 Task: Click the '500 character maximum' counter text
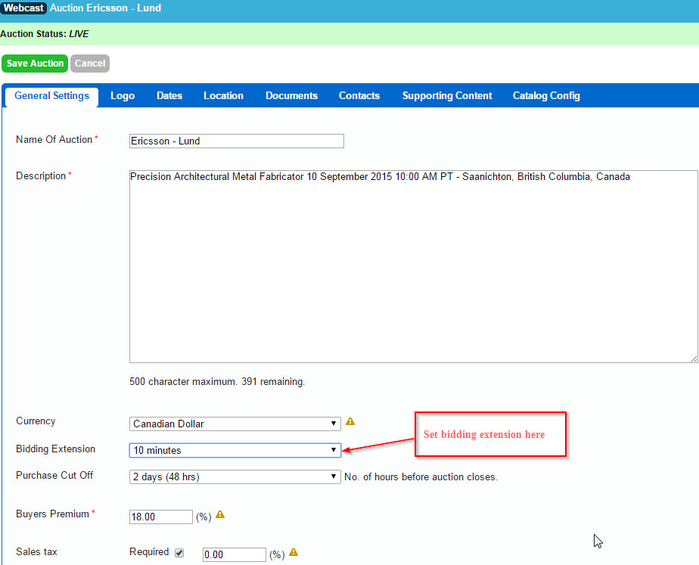(217, 382)
